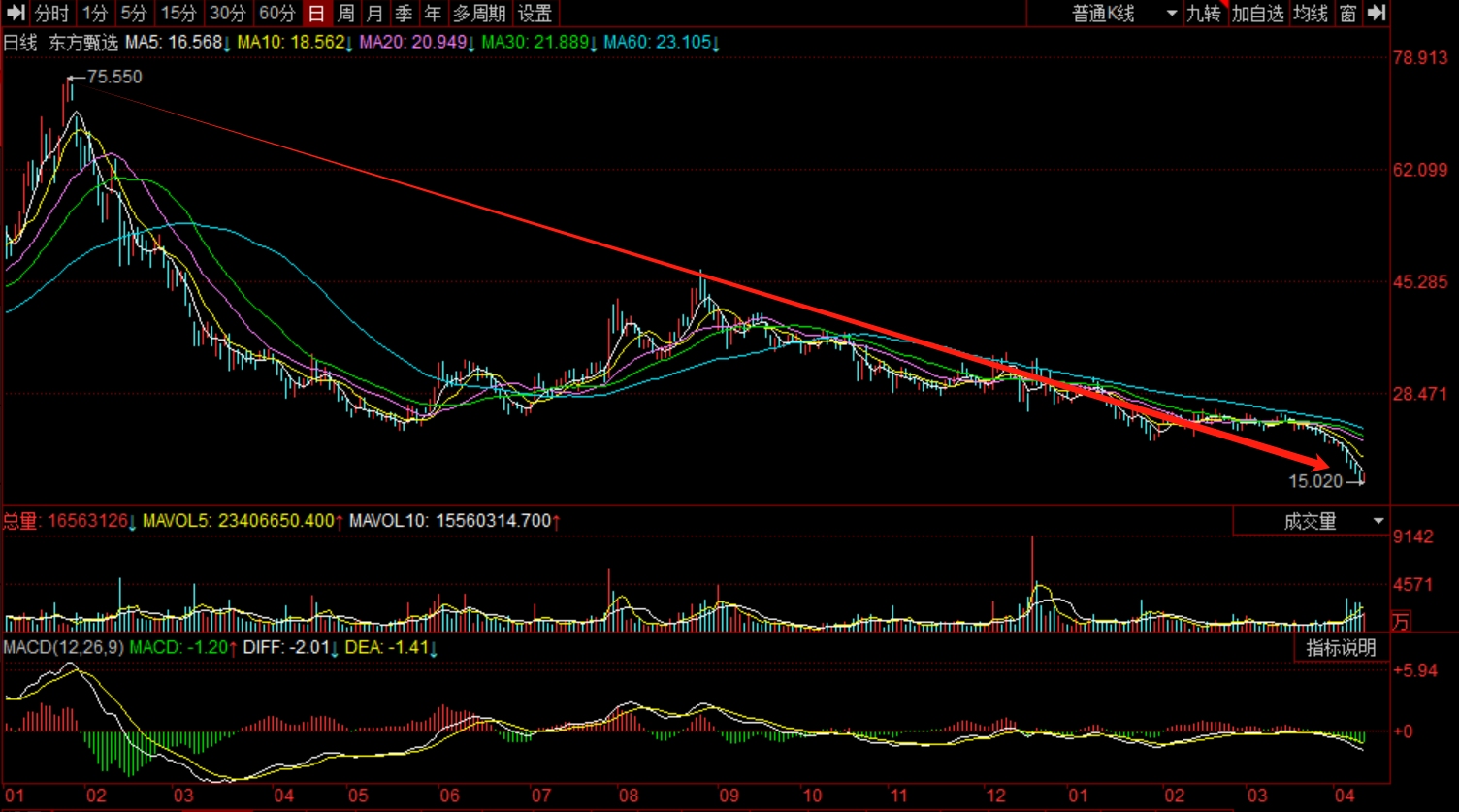Click the 日线 label

point(21,43)
